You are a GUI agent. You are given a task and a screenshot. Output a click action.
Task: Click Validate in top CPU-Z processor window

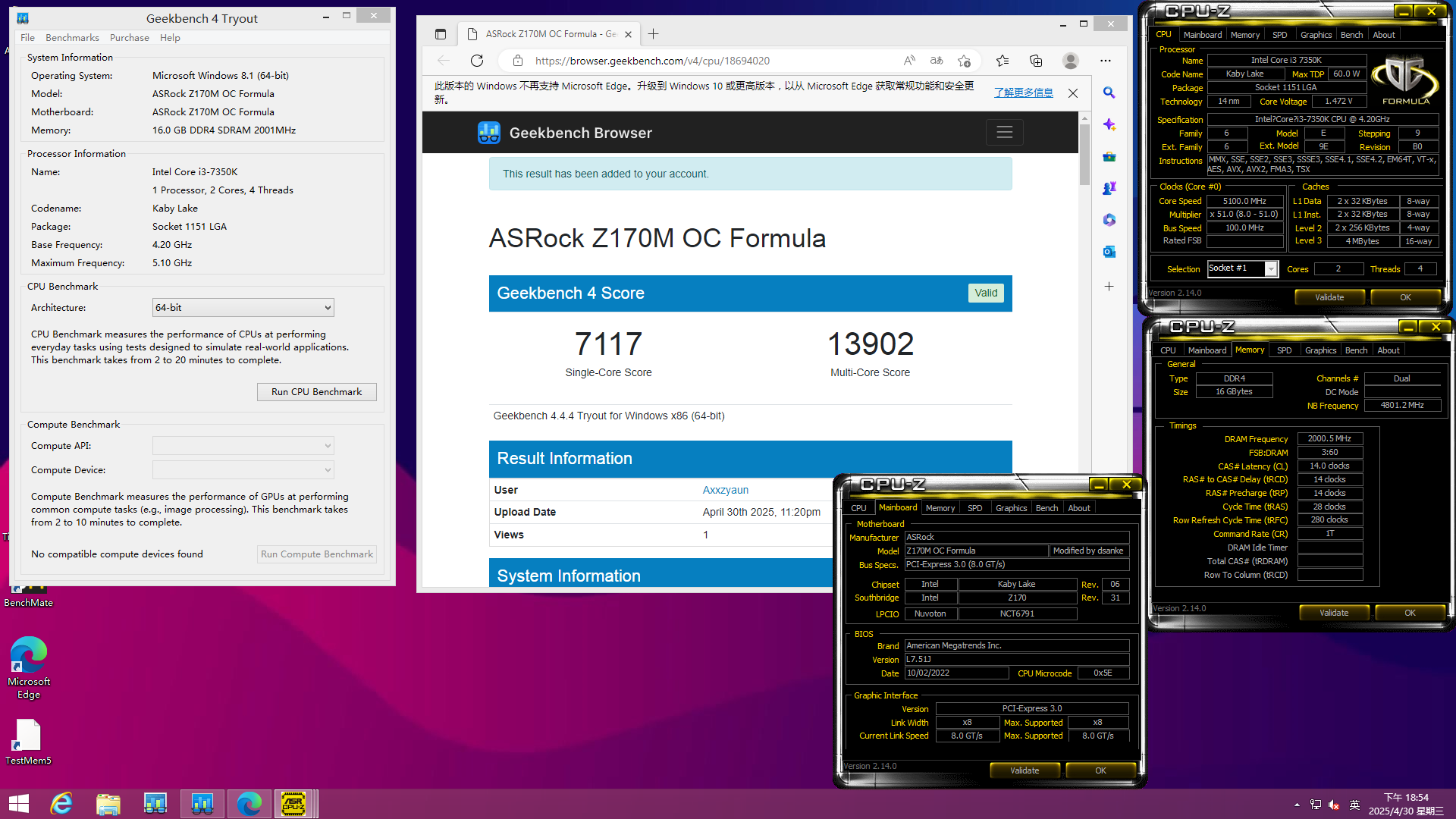point(1329,297)
